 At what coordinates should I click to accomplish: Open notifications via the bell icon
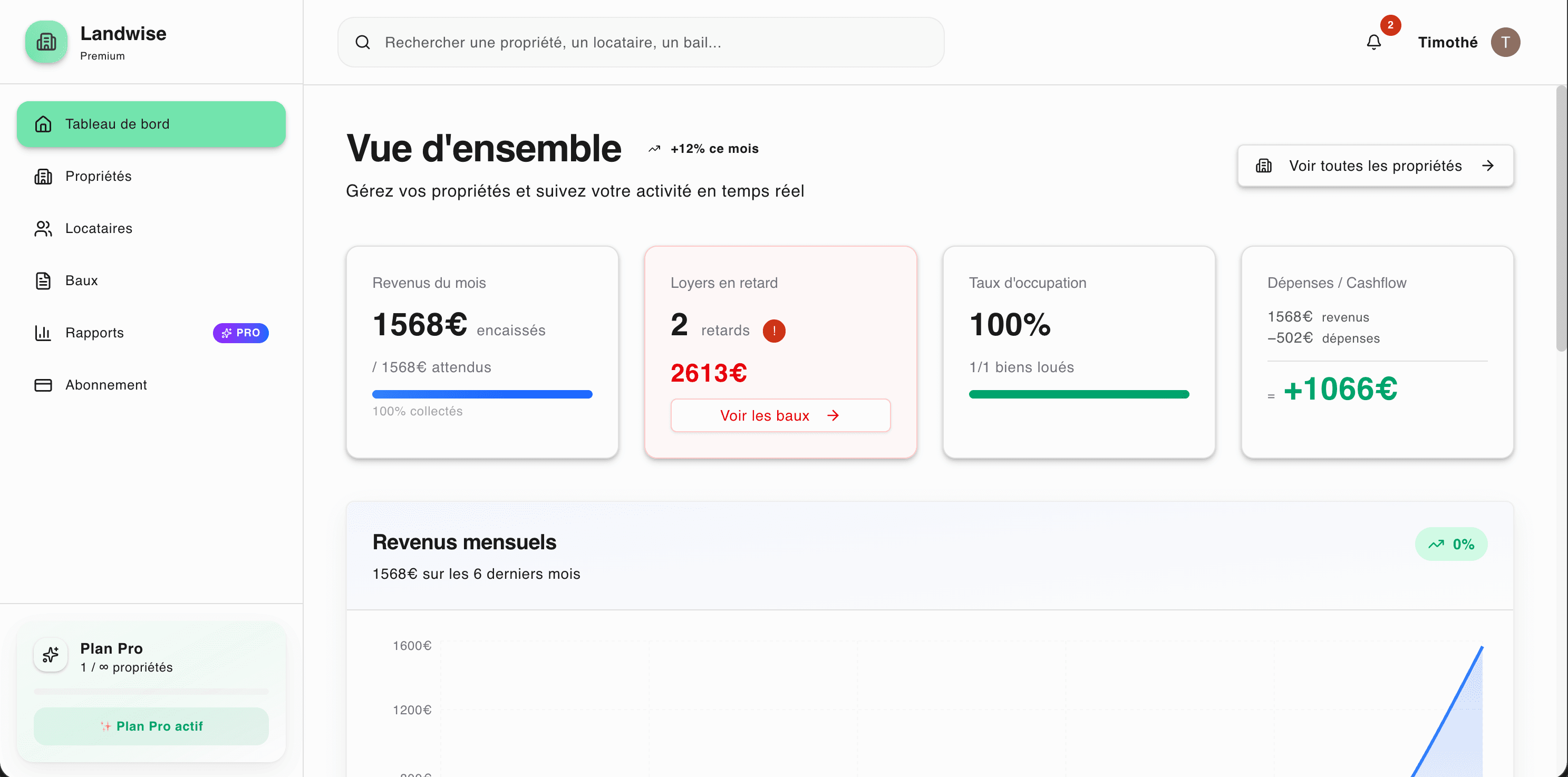pos(1373,42)
